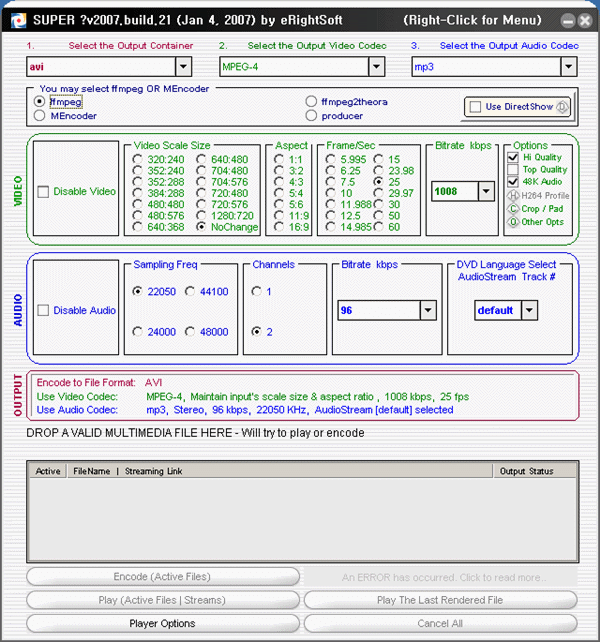Open the Output Audio Codec dropdown arrow
The height and width of the screenshot is (642, 600).
click(568, 66)
